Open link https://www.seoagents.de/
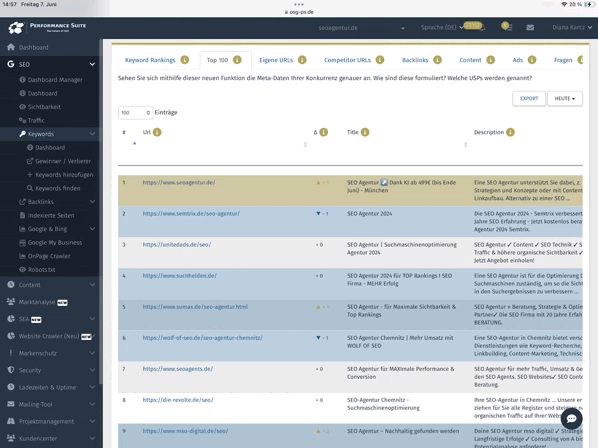Screen dimensions: 598x448 pos(178,369)
